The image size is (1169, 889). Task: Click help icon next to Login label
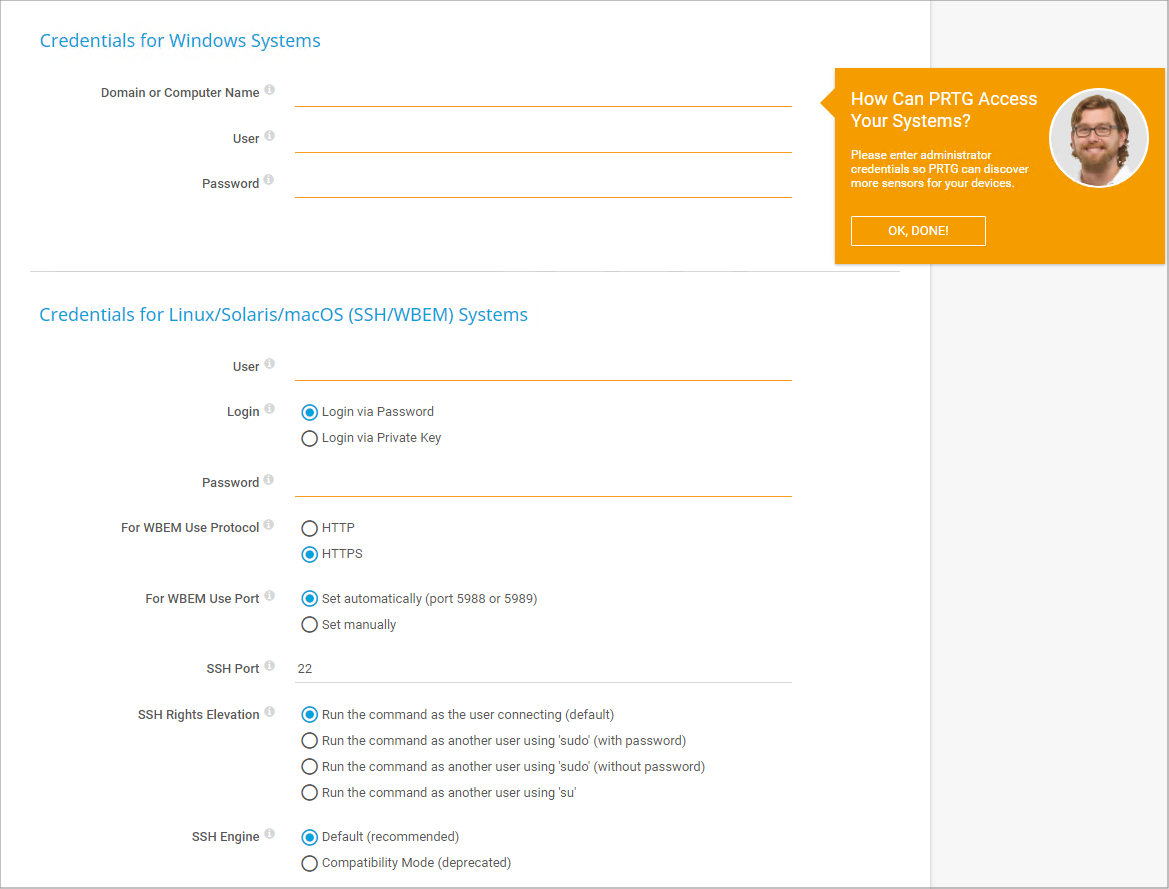click(270, 409)
